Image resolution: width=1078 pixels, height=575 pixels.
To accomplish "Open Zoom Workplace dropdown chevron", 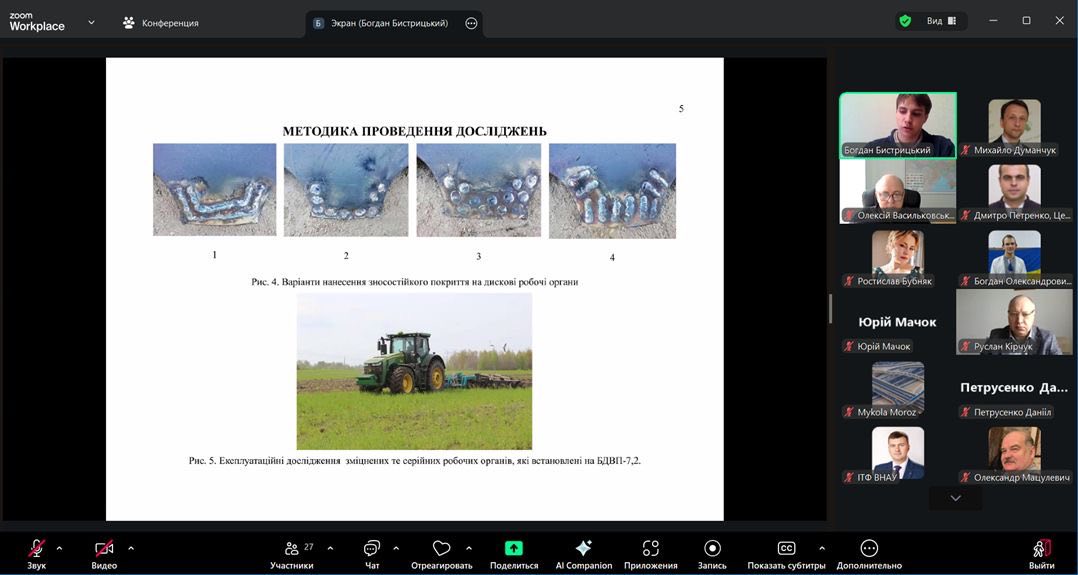I will [91, 22].
